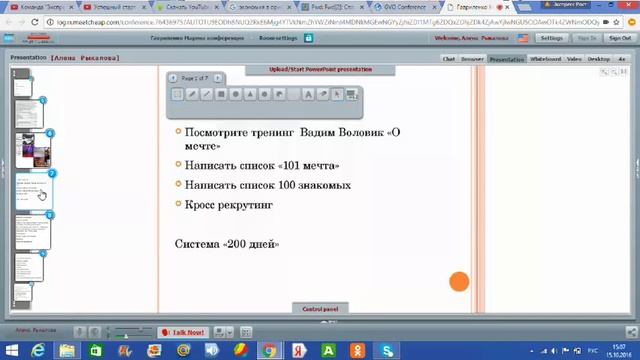The image size is (640, 360).
Task: Select slide thumbnail numbered 8
Action: click(x=33, y=232)
